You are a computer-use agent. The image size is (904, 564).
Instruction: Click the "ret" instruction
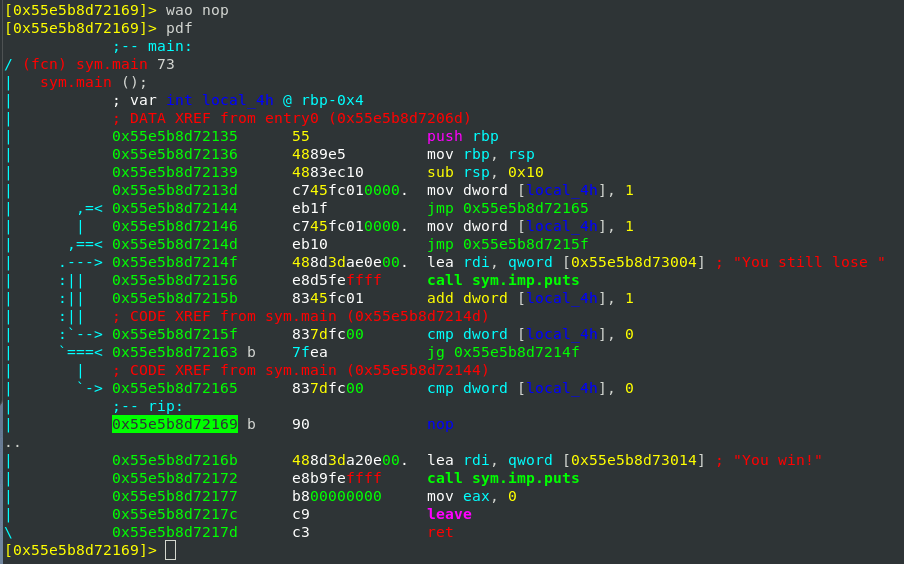440,532
